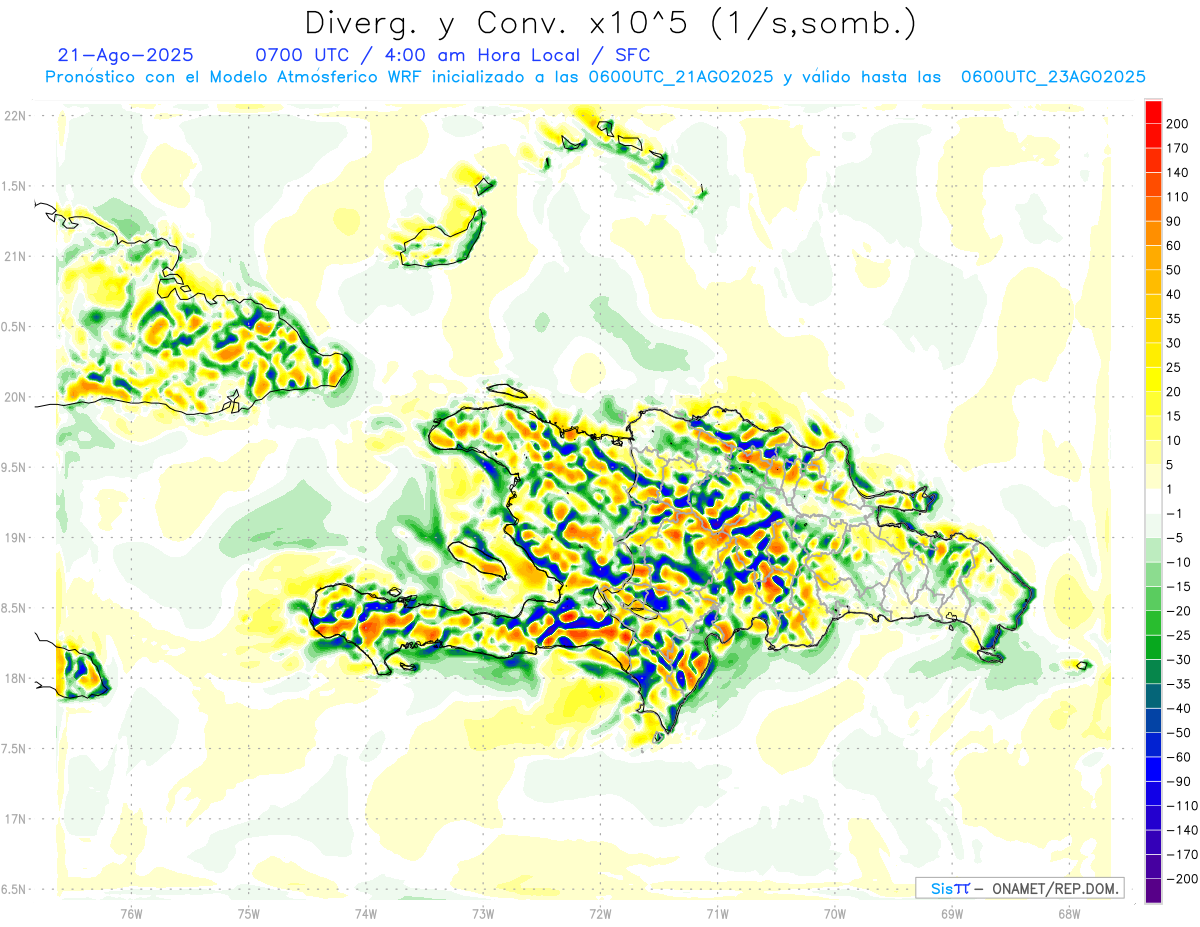Click the '-170' legend value

pyautogui.click(x=1183, y=855)
